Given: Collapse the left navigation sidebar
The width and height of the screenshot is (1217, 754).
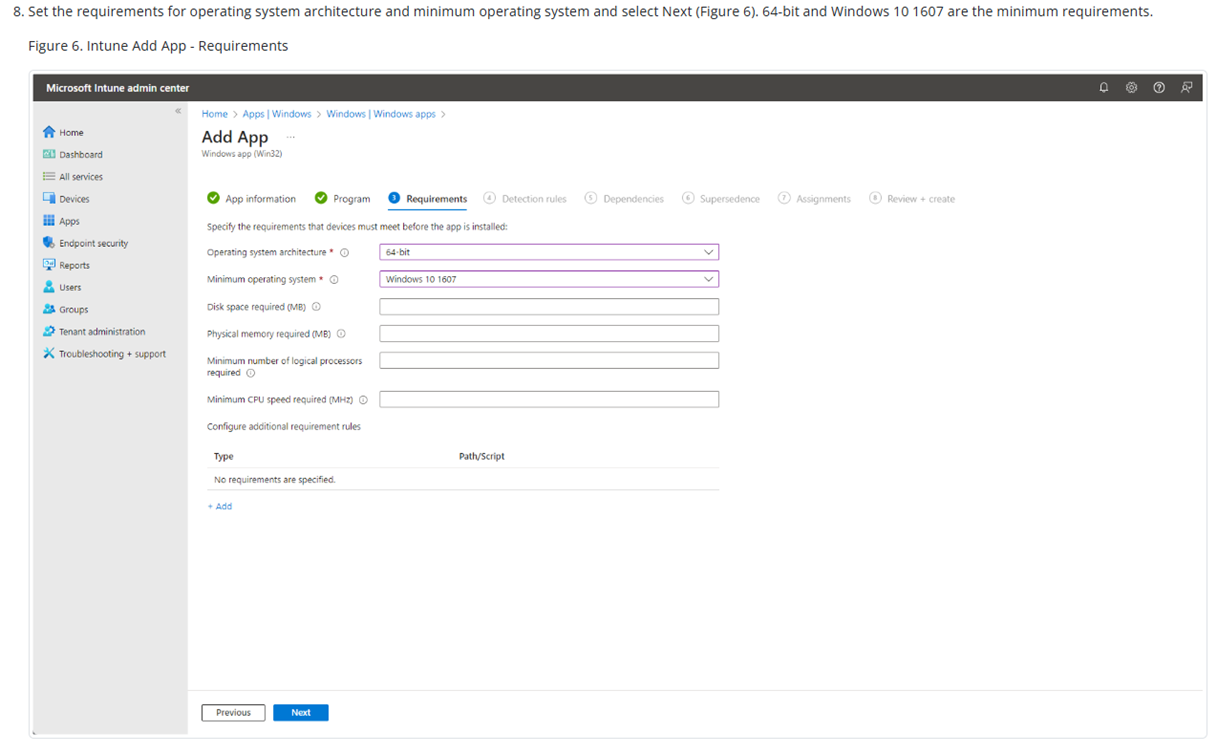Looking at the screenshot, I should (x=178, y=111).
